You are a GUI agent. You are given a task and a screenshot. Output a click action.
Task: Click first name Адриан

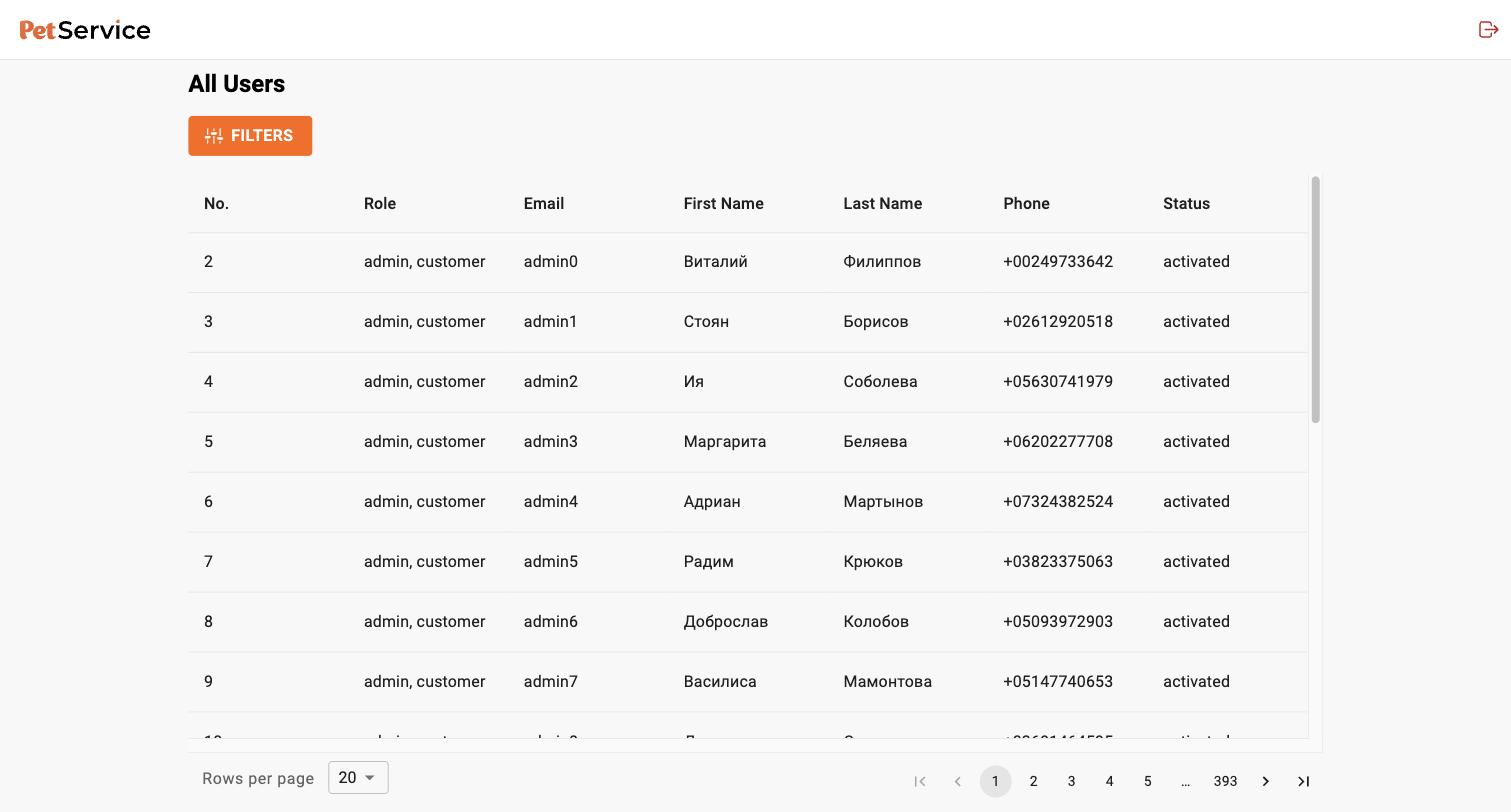tap(712, 501)
